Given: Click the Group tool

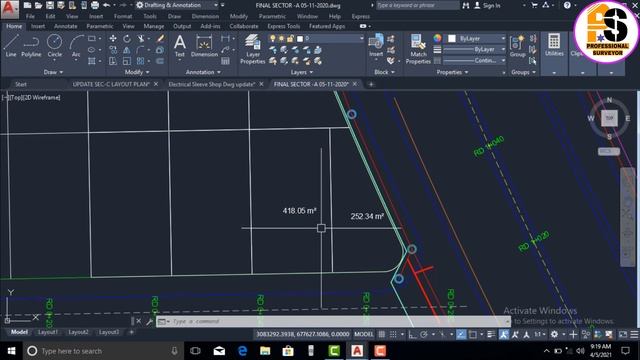Looking at the screenshot, I should tap(517, 45).
